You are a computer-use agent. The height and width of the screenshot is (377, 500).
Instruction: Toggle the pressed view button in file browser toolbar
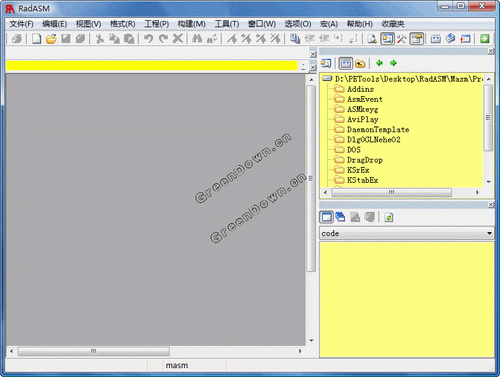click(x=346, y=63)
